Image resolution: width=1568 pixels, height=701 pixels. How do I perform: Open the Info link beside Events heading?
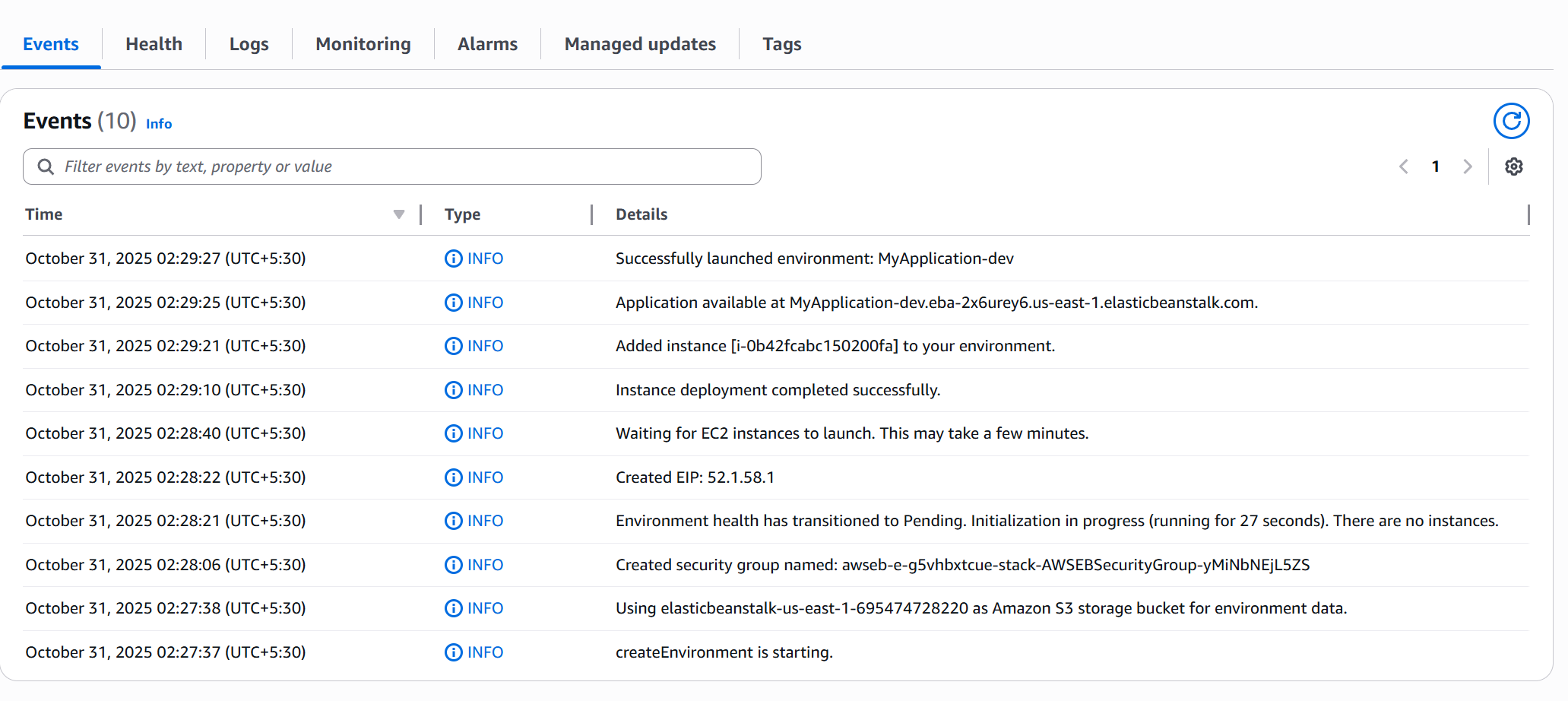coord(158,124)
